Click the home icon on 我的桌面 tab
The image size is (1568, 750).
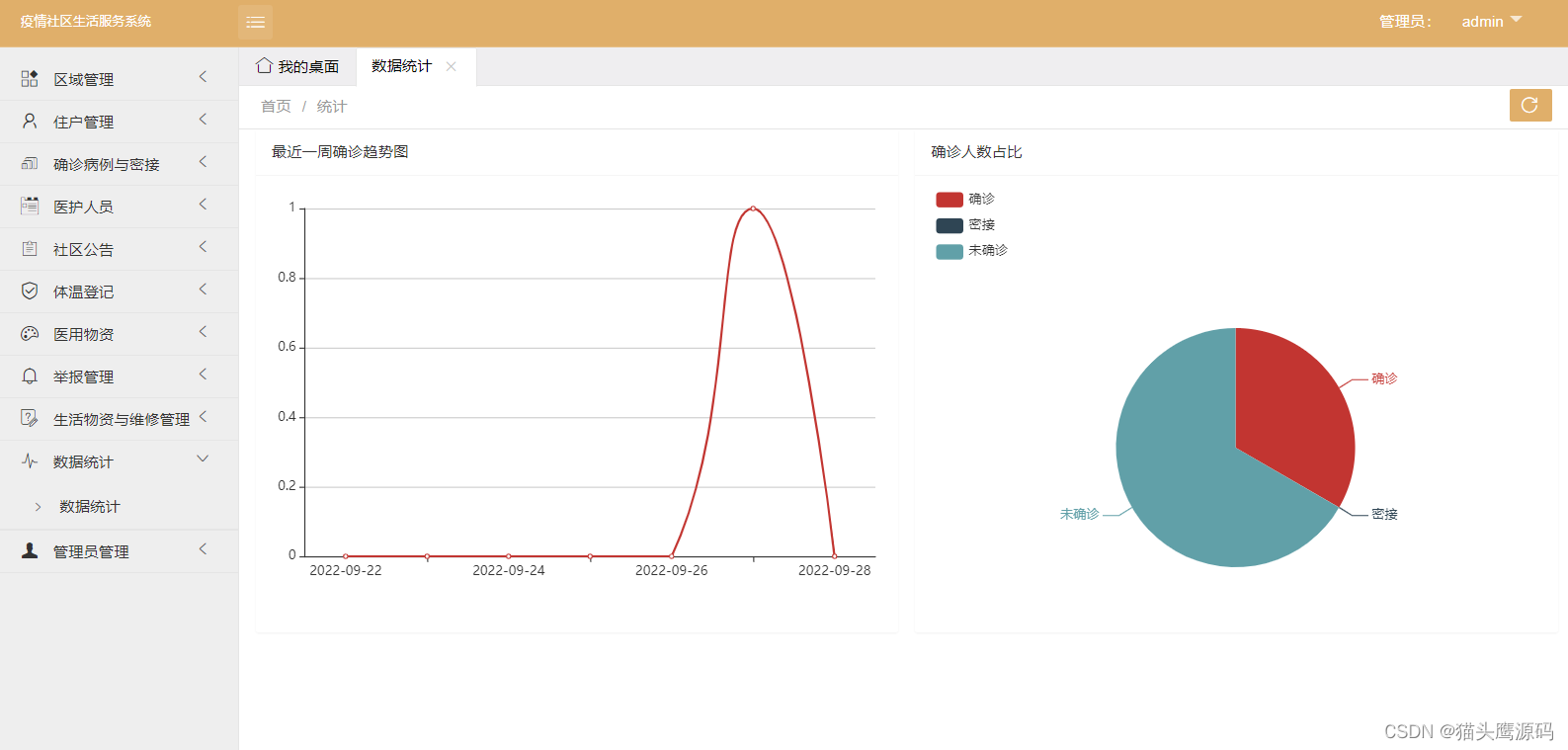click(264, 65)
